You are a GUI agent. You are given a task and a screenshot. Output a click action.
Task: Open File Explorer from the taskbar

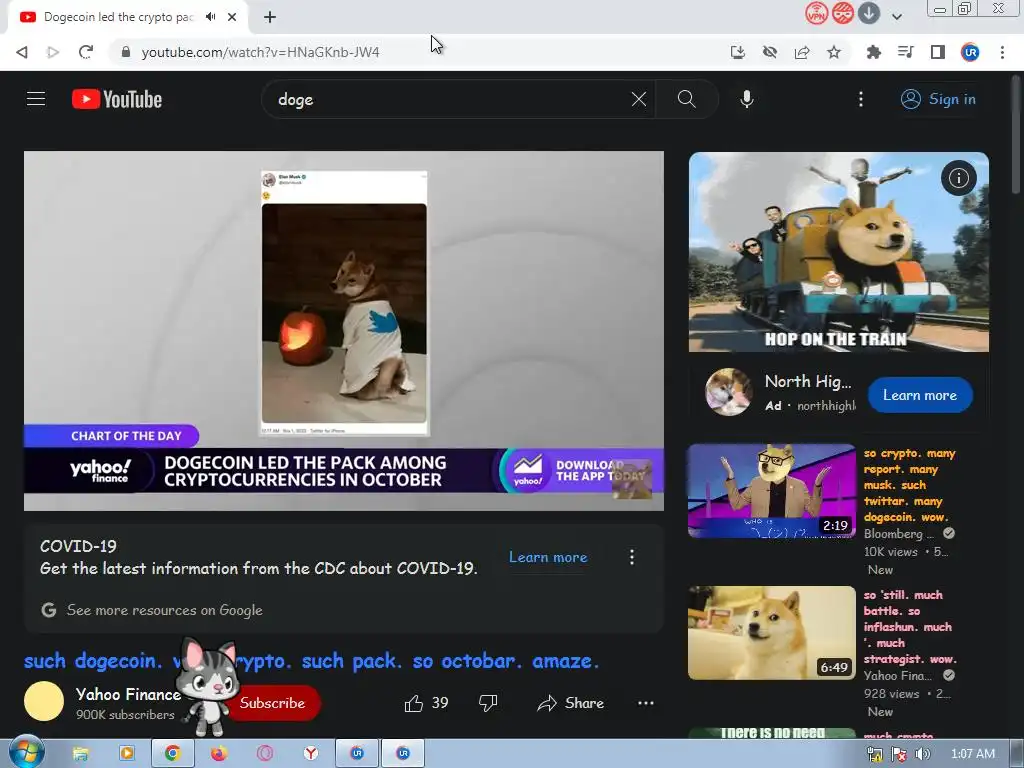80,754
